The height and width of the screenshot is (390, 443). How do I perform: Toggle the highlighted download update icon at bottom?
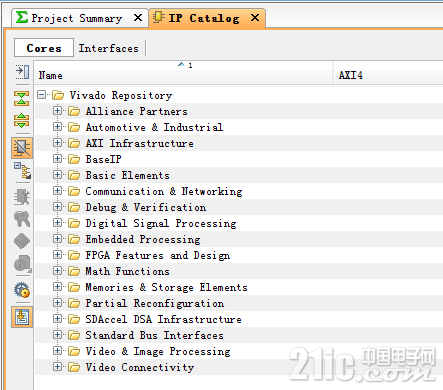pos(22,317)
